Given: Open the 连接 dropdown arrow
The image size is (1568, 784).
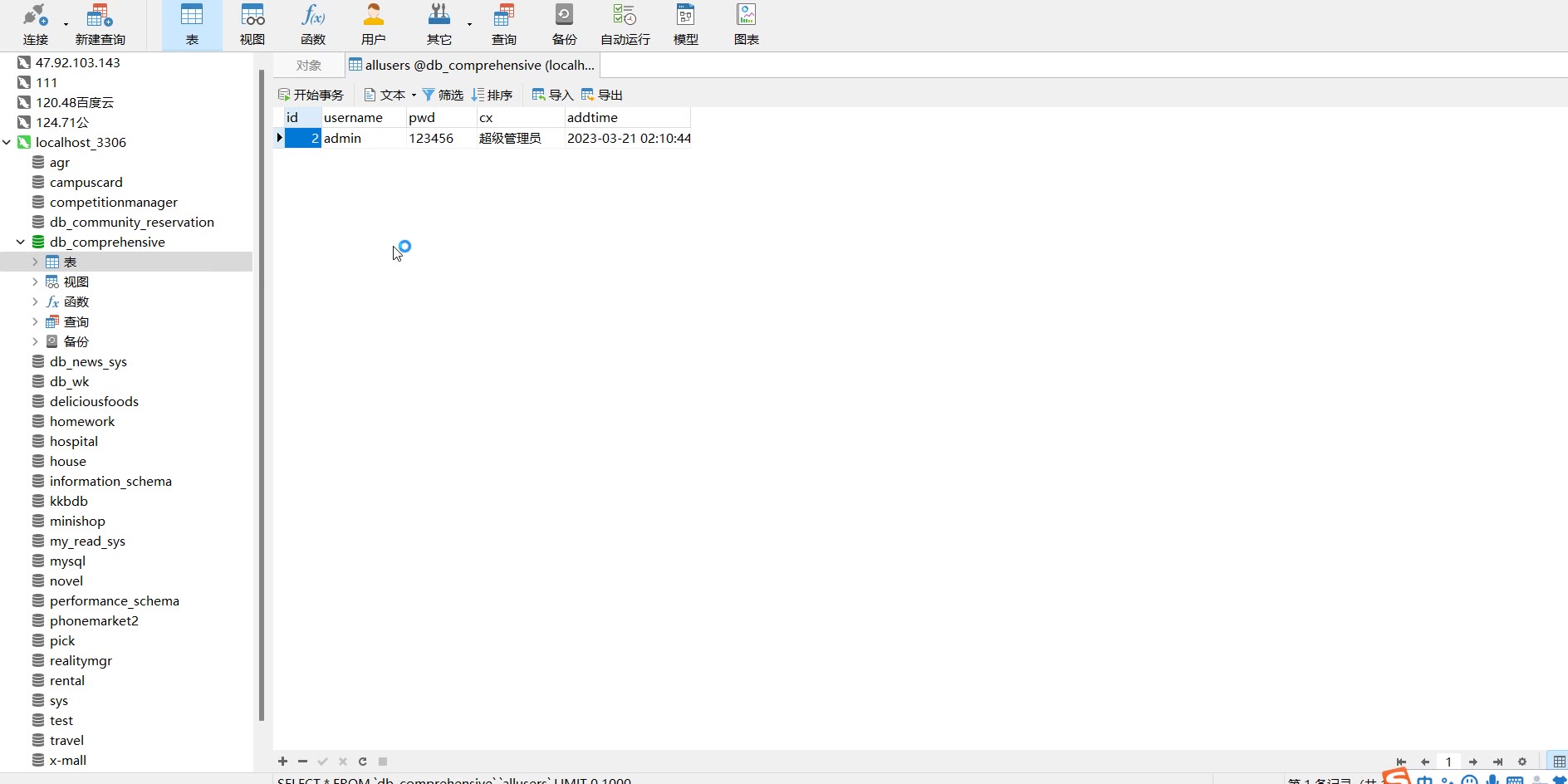Looking at the screenshot, I should (x=66, y=25).
